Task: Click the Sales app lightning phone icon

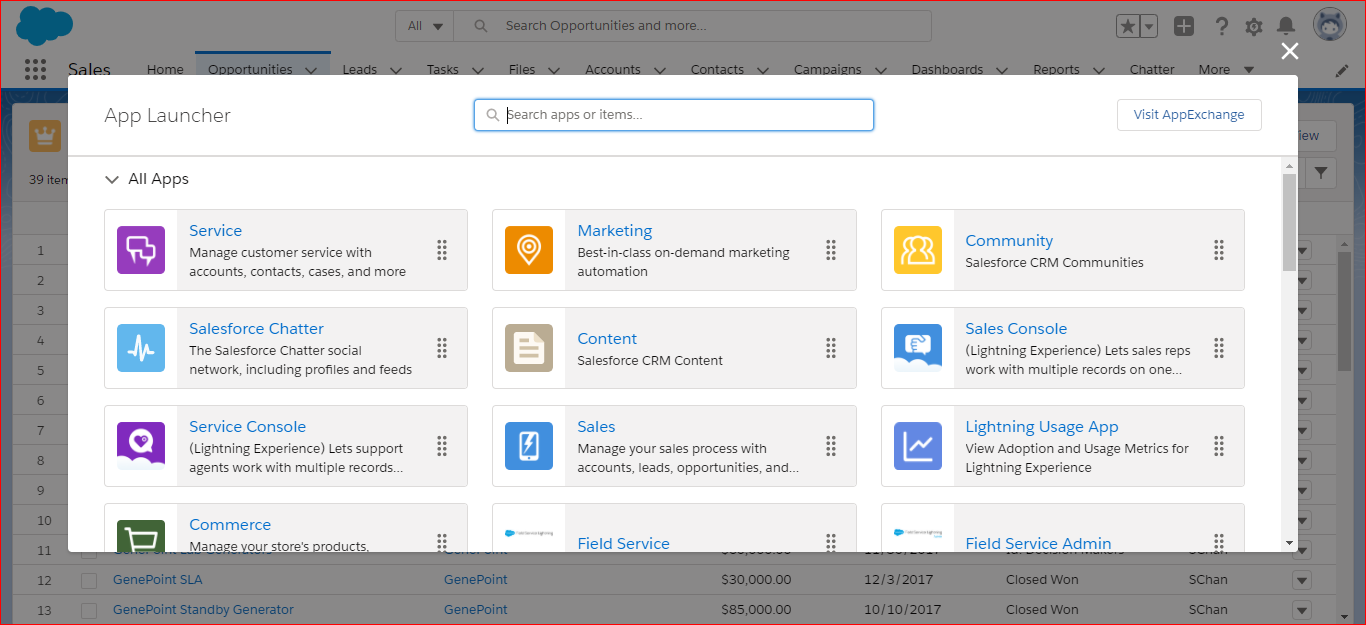Action: click(x=529, y=446)
